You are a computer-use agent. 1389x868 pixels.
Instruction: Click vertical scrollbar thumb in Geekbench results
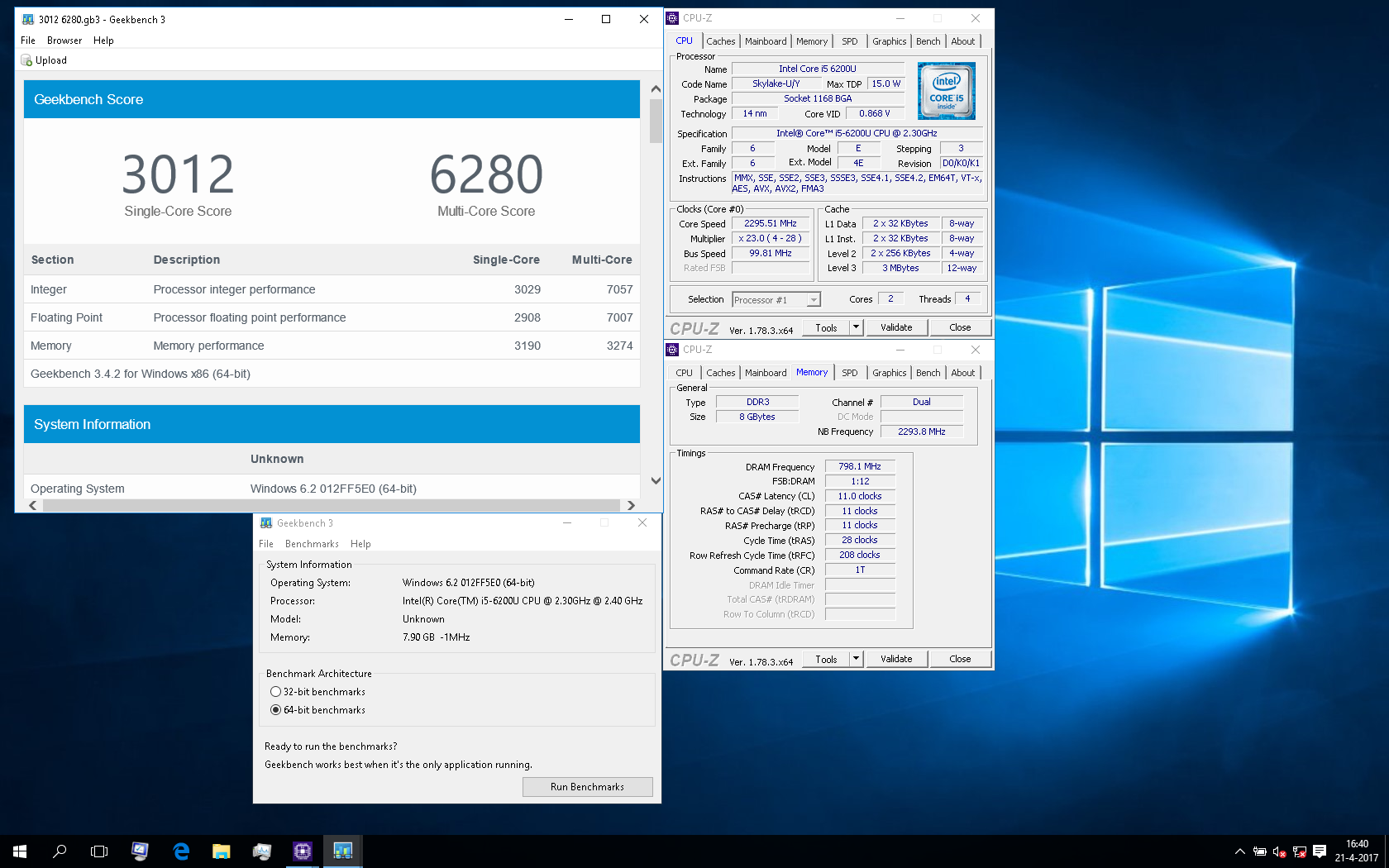[x=656, y=122]
